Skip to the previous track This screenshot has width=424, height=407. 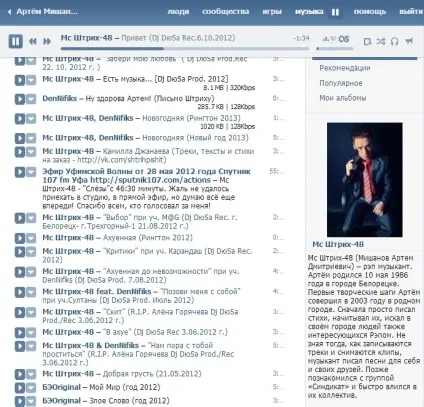tap(33, 41)
